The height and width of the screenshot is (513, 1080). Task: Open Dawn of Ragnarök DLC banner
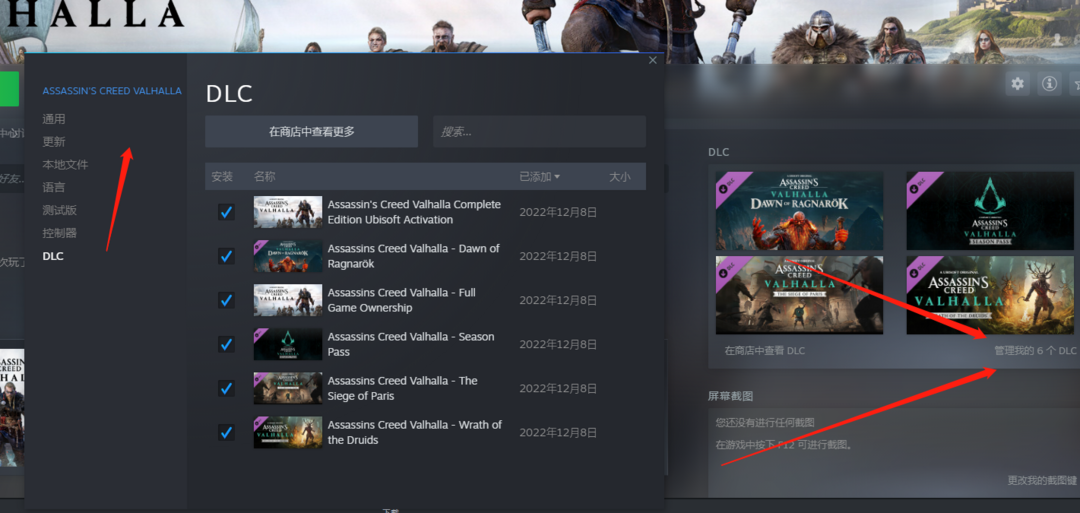799,210
